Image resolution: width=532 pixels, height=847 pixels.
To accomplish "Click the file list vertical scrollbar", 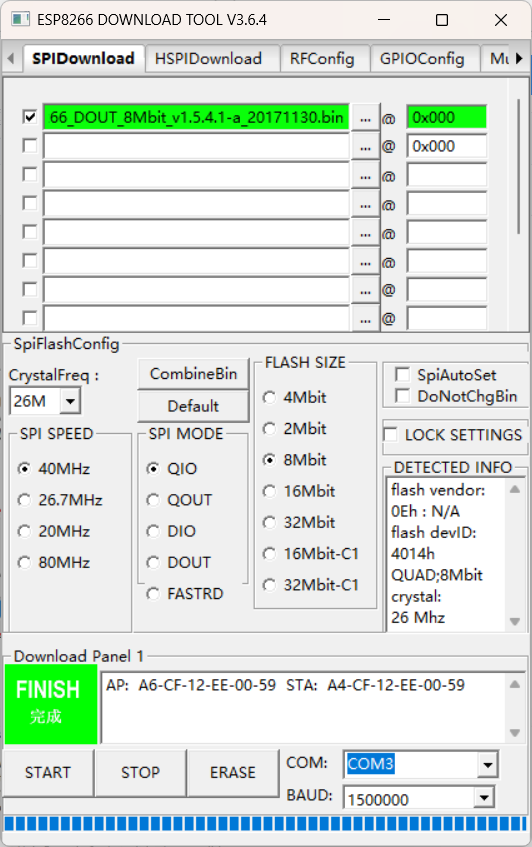I will [518, 166].
